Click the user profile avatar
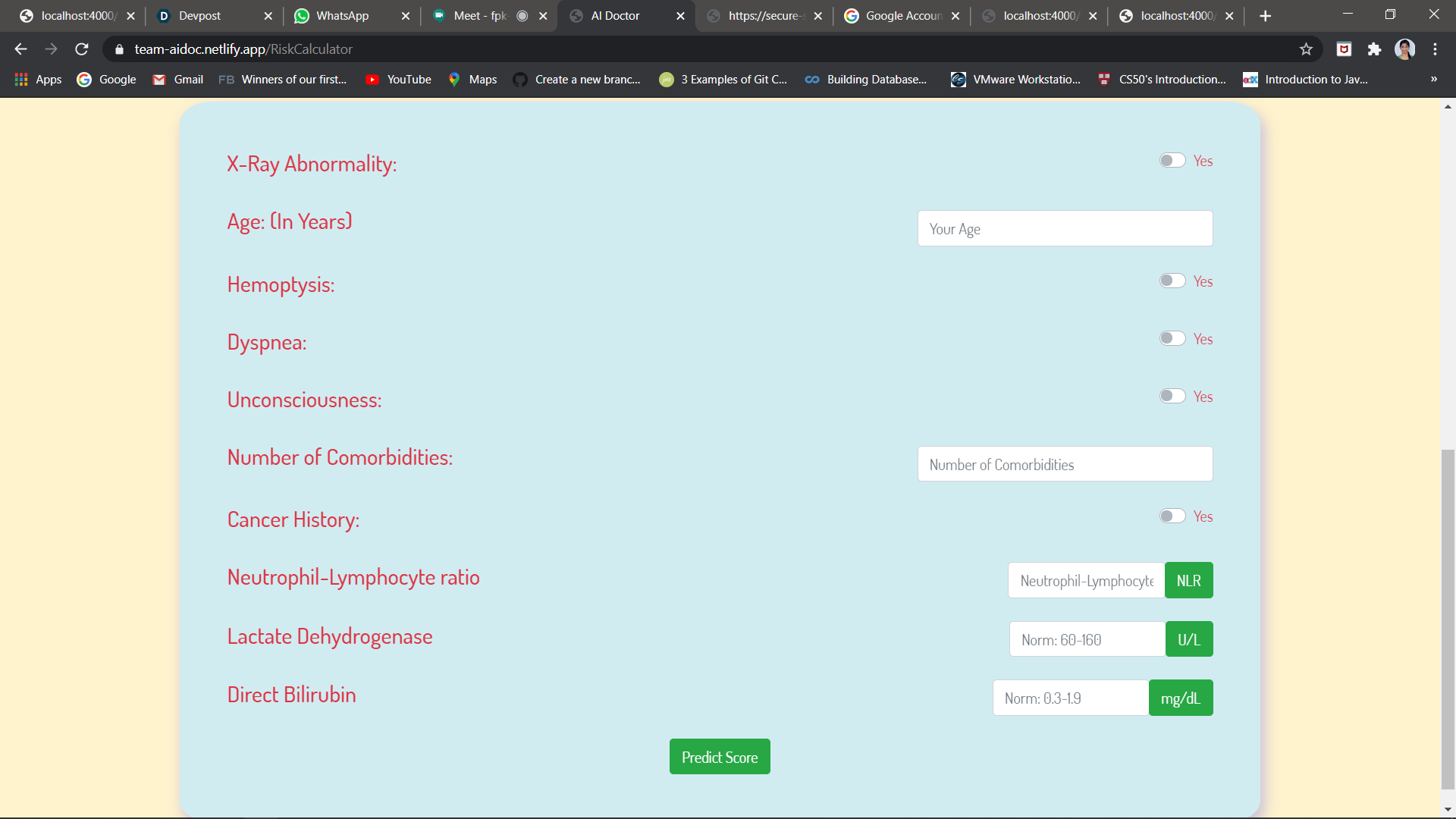Screen dimensions: 1456x819 pyautogui.click(x=1404, y=49)
